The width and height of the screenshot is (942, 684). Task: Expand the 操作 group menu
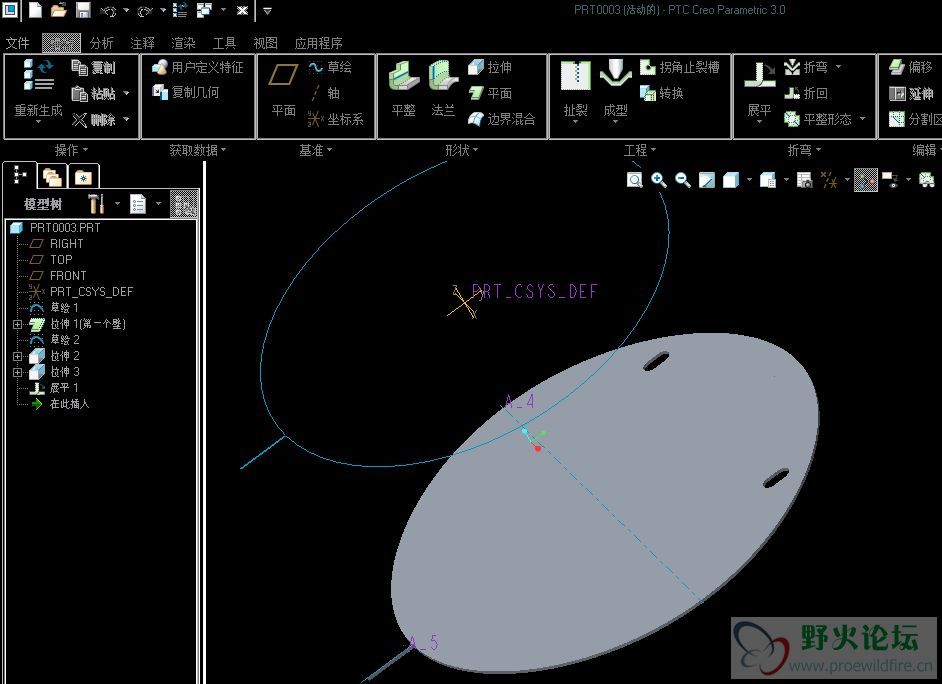(71, 150)
